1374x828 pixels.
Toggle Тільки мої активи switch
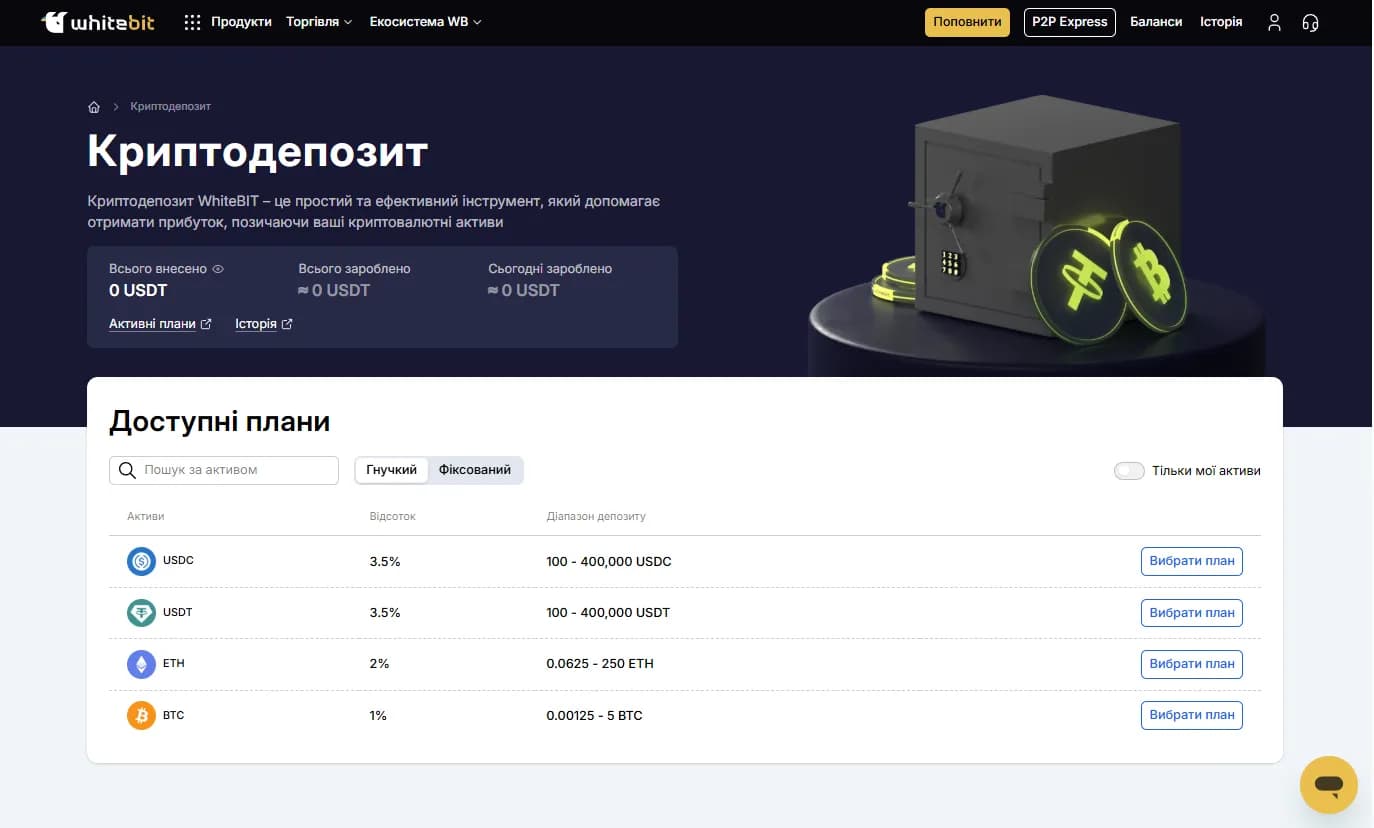1129,471
